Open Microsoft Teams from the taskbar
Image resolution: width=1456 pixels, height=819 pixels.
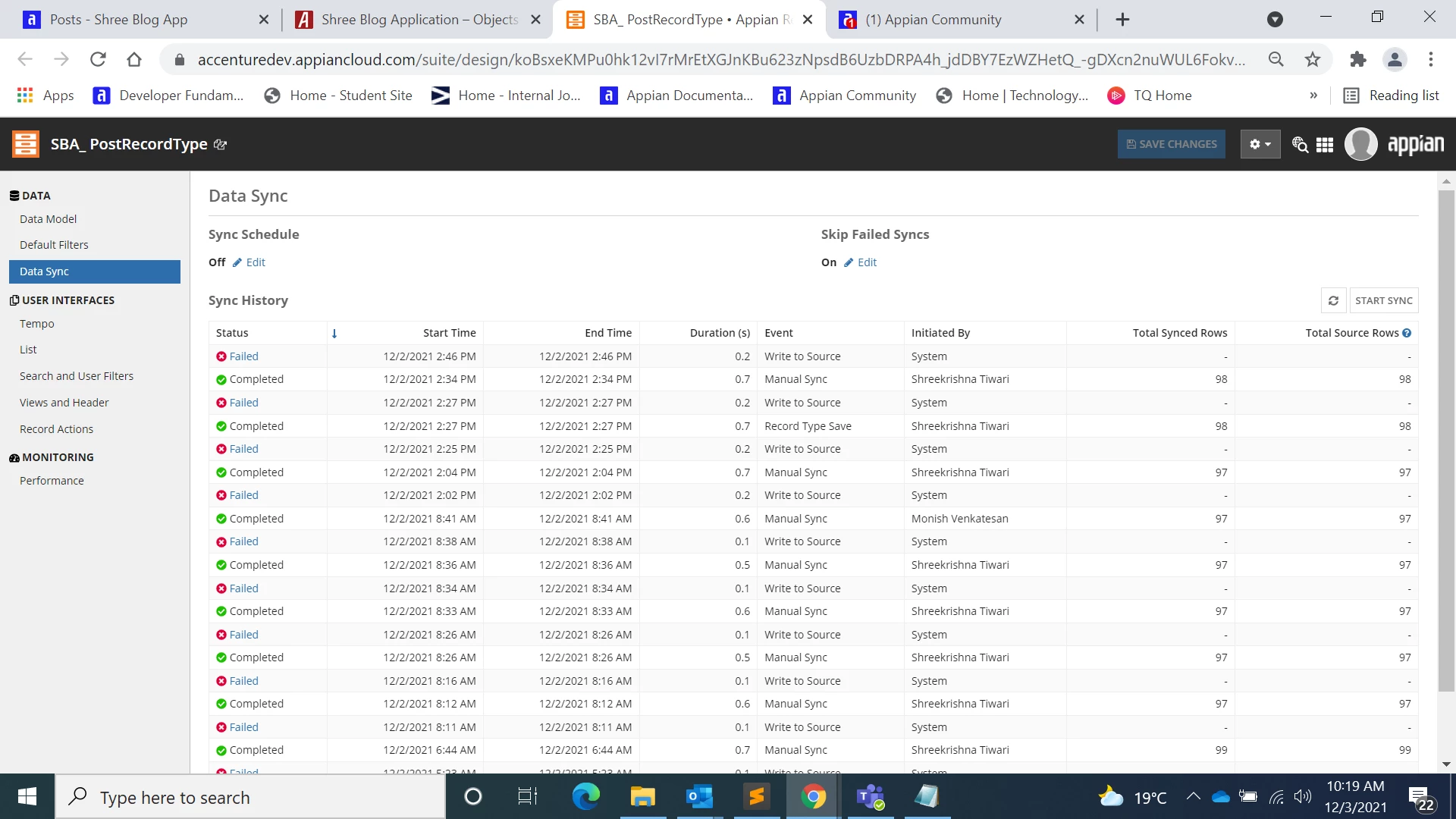(870, 797)
